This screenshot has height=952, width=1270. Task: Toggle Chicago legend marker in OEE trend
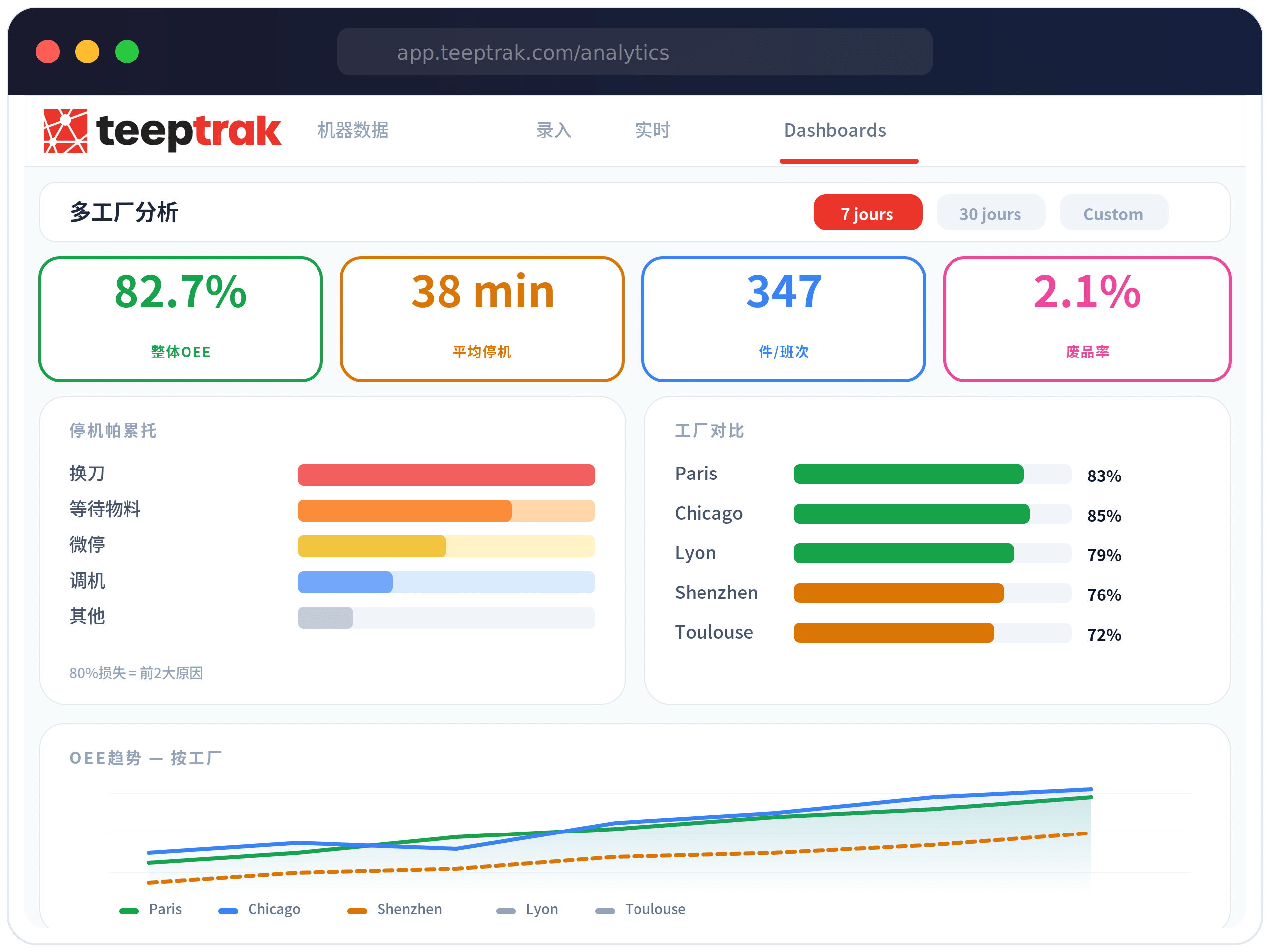(x=229, y=911)
